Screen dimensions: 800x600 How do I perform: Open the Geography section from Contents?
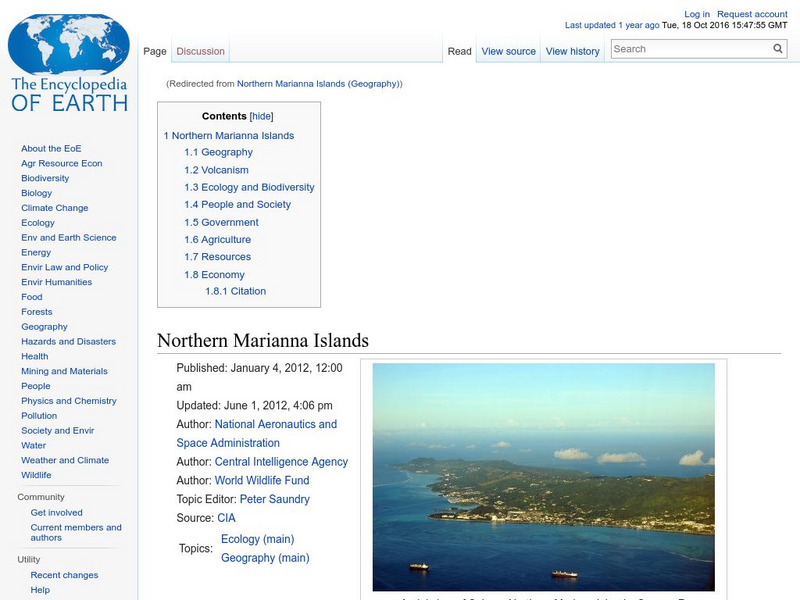[x=227, y=152]
